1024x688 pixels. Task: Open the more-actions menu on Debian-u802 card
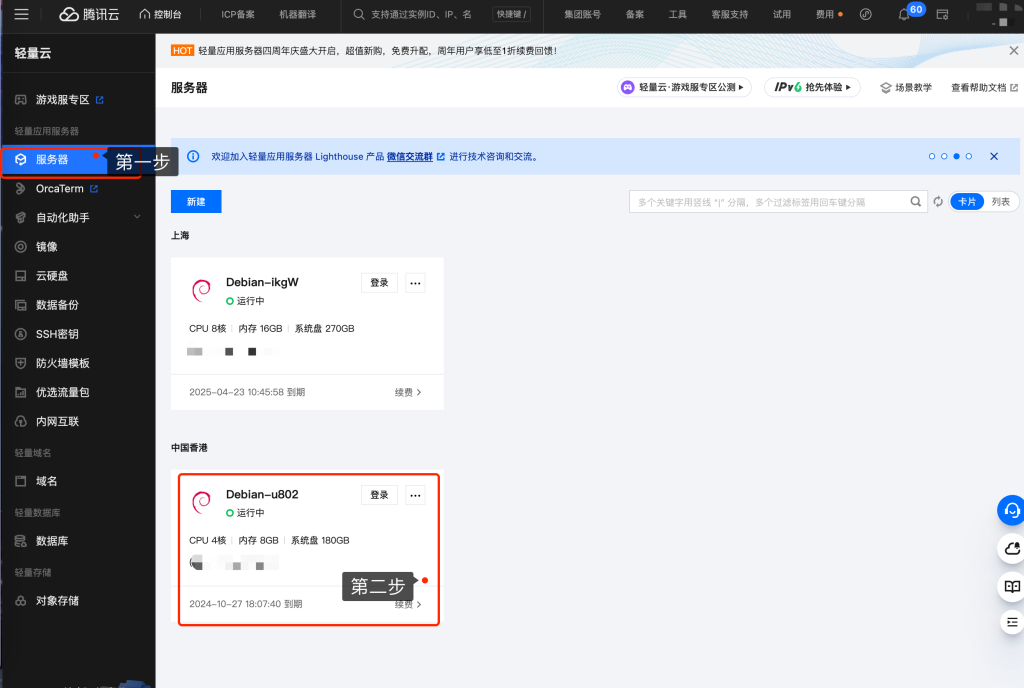[415, 495]
